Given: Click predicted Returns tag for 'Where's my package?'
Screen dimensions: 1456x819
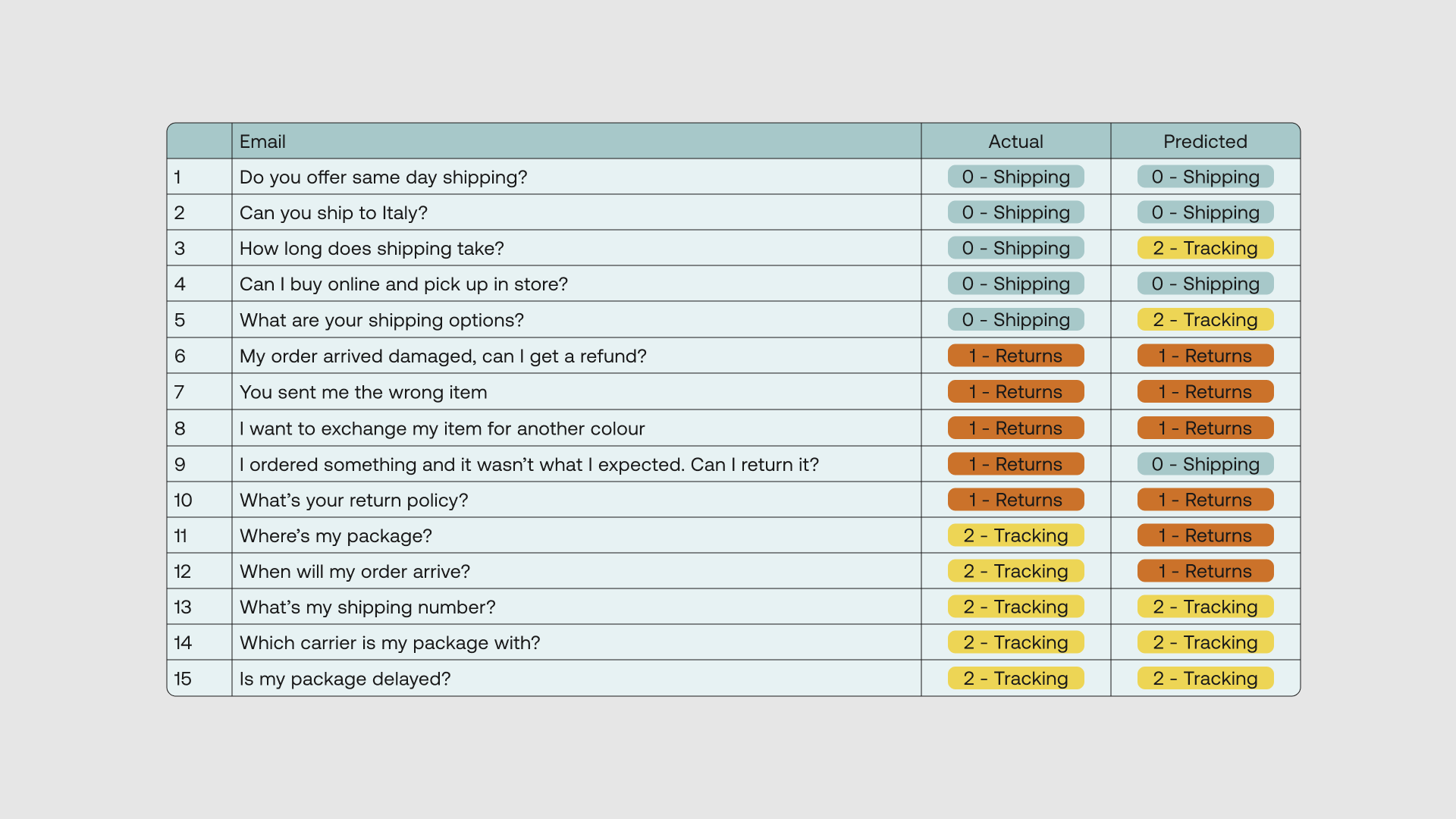Looking at the screenshot, I should 1205,535.
